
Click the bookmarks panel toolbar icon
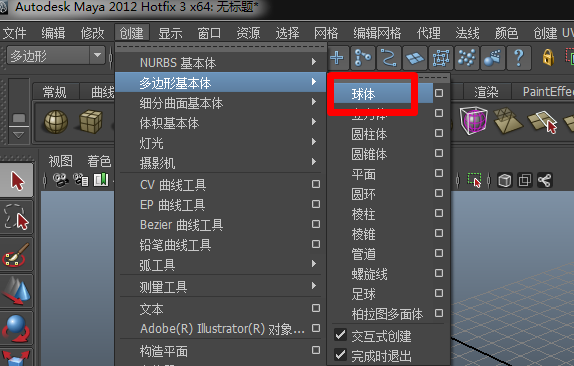pyautogui.click(x=101, y=180)
